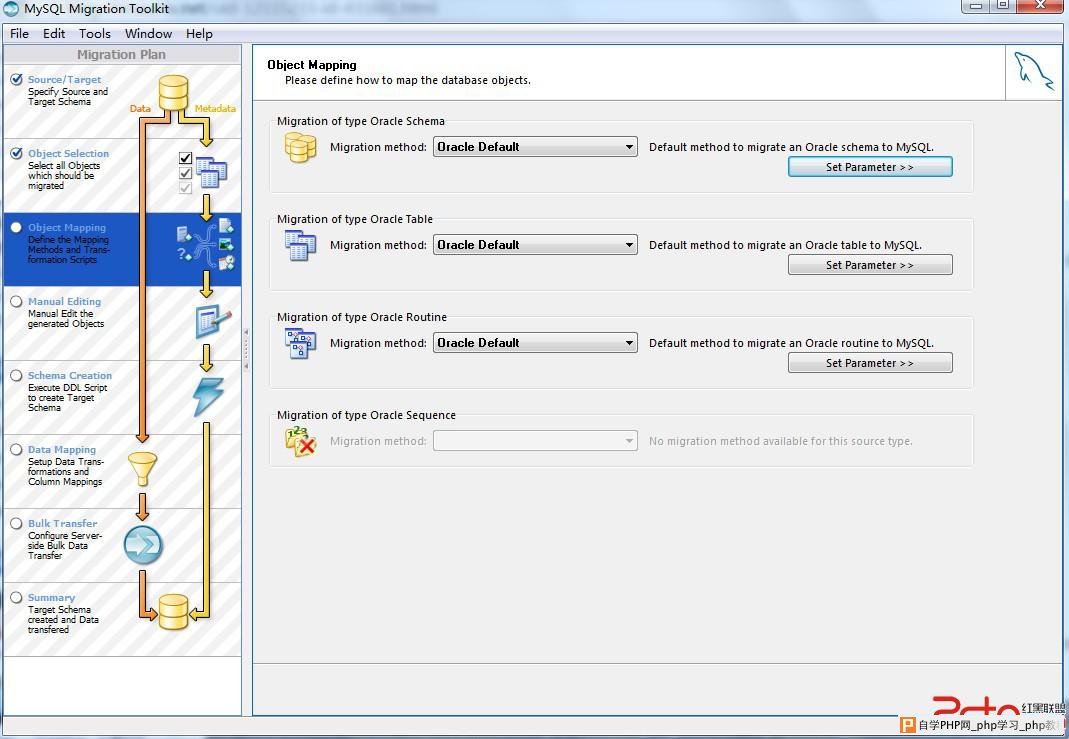Screen dimensions: 1069x739
Task: Click 'Migration of type Oracle Schema' label
Action: (361, 121)
